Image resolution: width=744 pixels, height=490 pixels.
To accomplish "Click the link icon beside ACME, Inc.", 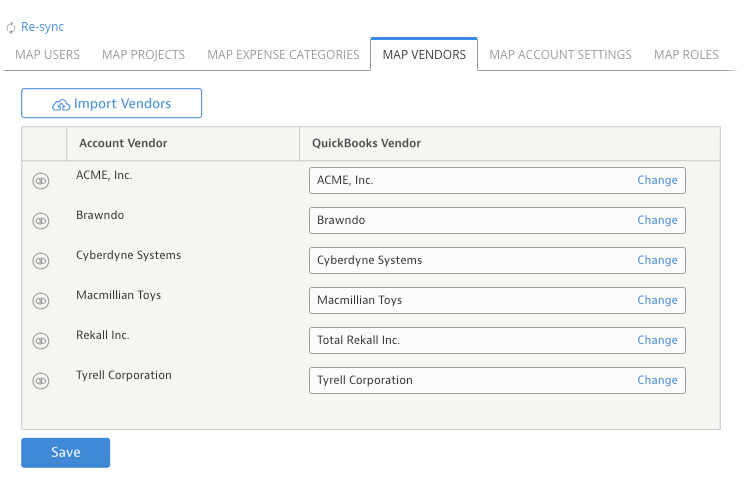I will (41, 181).
